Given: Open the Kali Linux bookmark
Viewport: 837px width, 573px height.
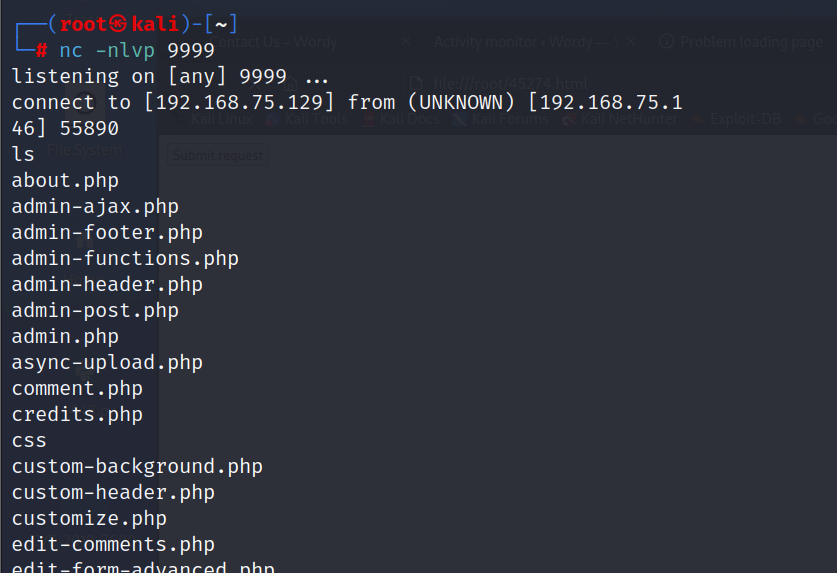Looking at the screenshot, I should 220,119.
